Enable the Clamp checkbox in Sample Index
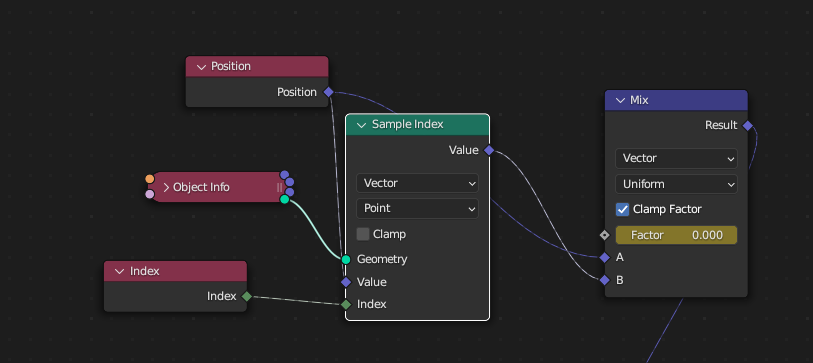 click(363, 234)
